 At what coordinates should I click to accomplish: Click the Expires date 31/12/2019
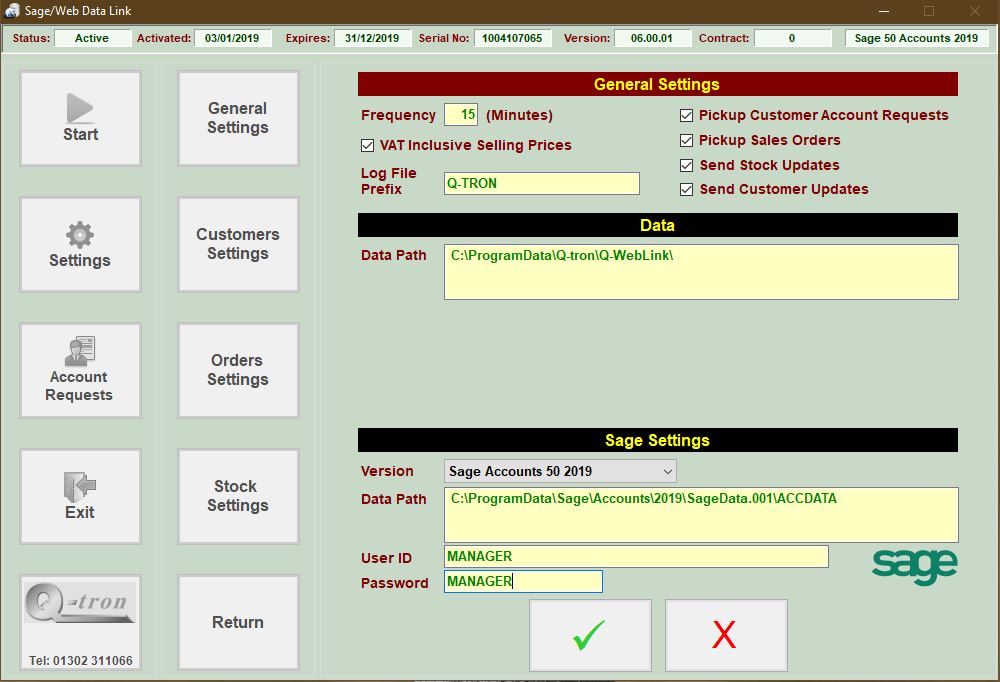(x=372, y=38)
